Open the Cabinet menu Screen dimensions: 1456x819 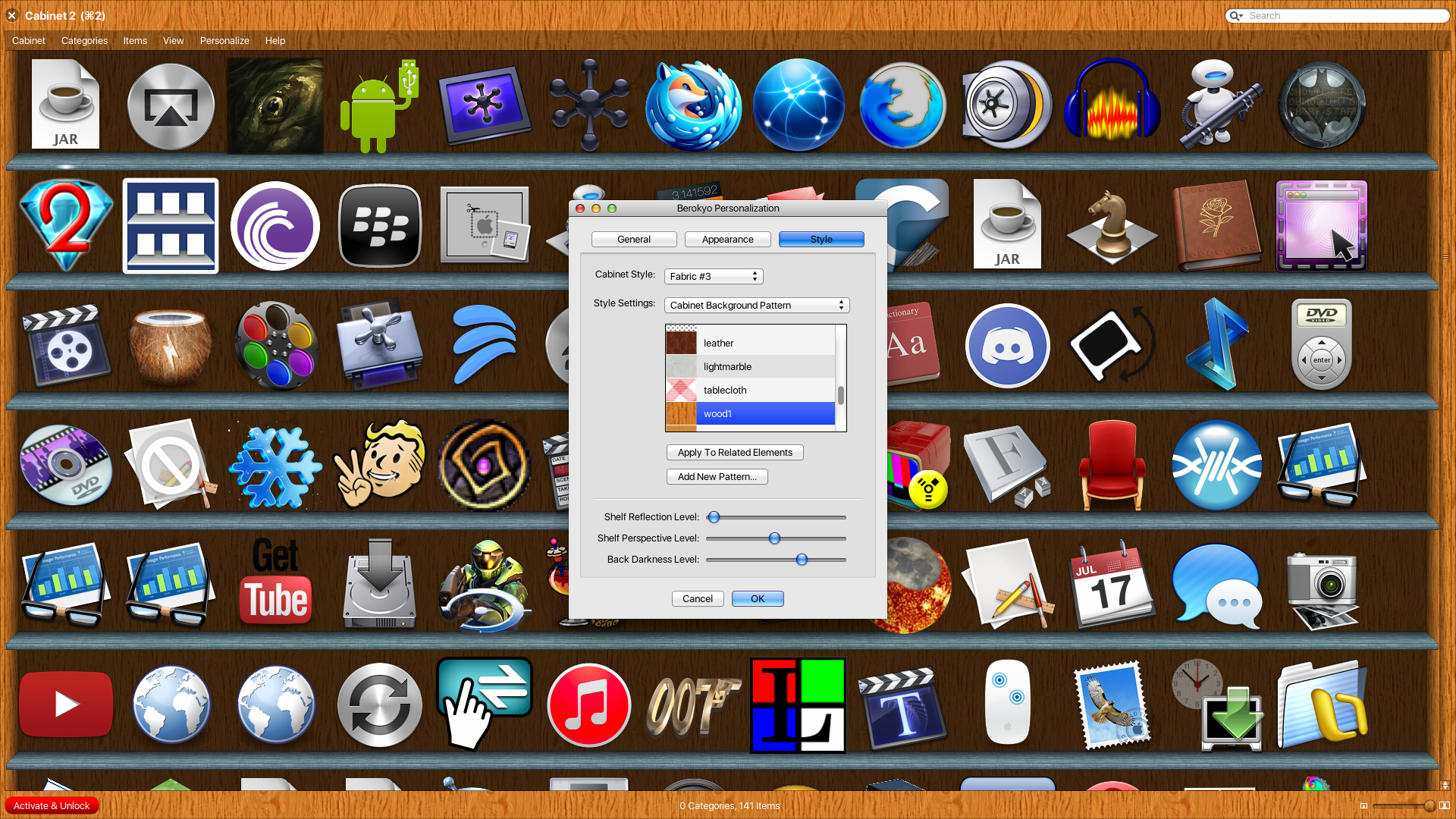point(29,41)
